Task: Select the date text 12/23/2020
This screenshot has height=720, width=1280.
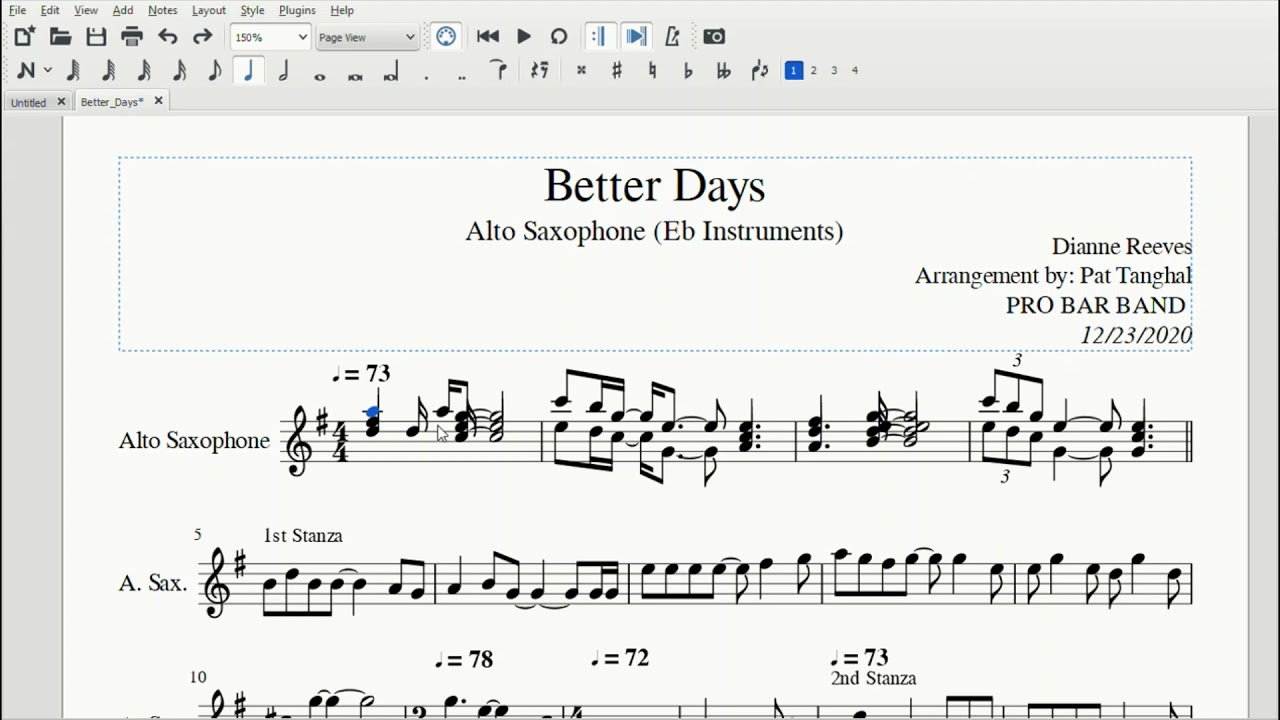Action: [1136, 336]
